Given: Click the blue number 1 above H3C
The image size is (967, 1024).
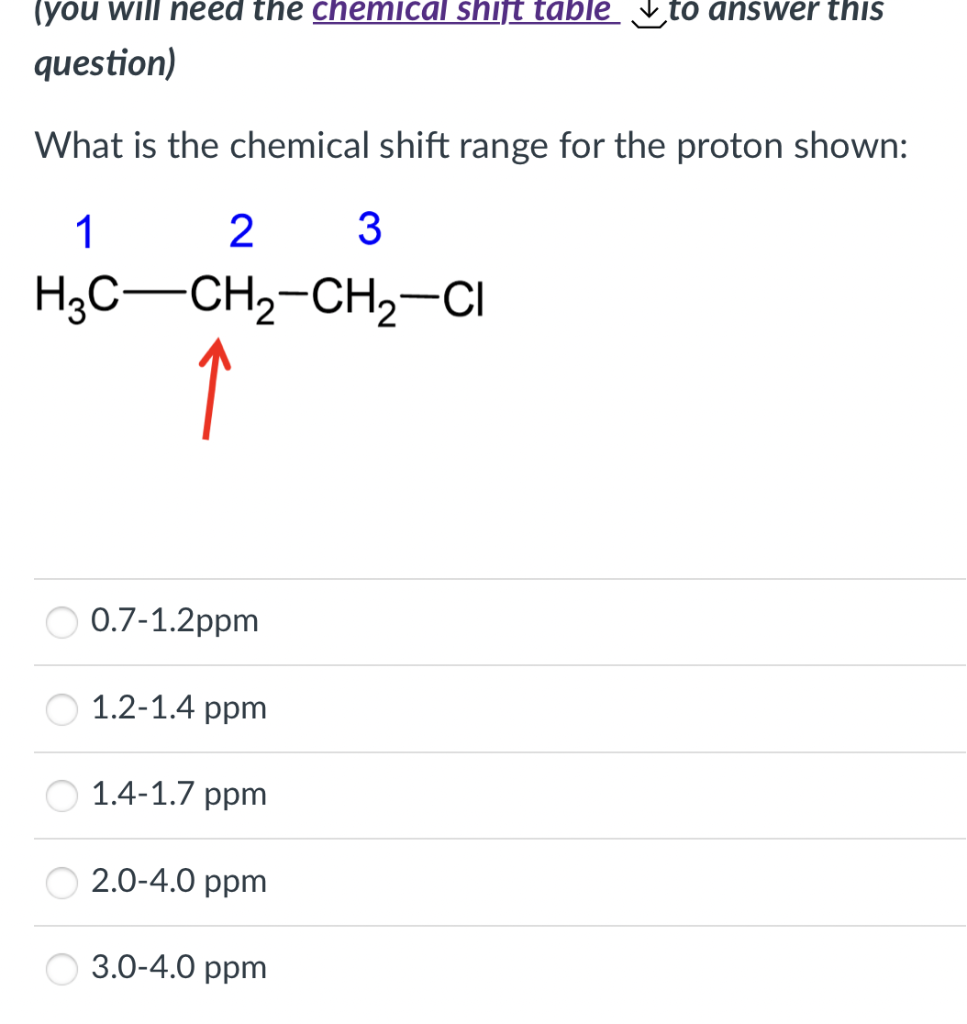Looking at the screenshot, I should coord(85,231).
